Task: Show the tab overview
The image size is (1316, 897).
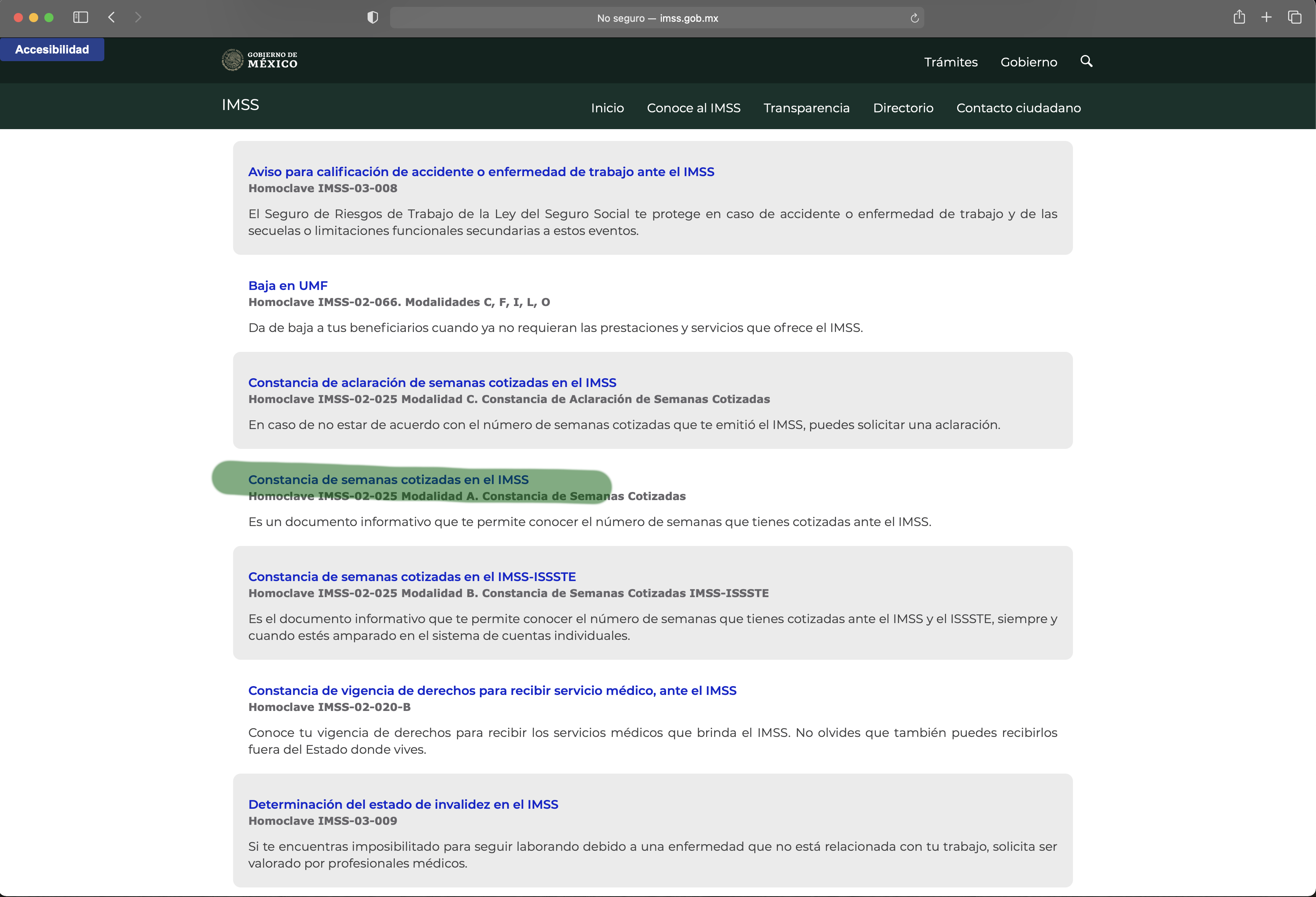Action: click(x=1295, y=18)
